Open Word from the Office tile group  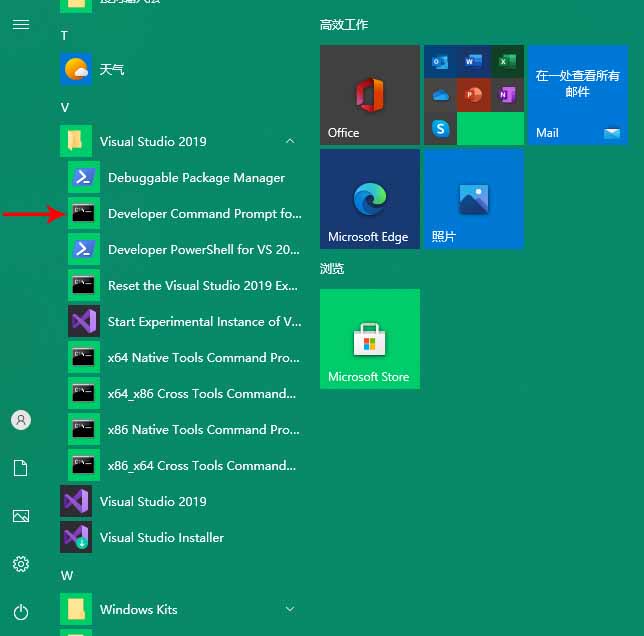[474, 62]
